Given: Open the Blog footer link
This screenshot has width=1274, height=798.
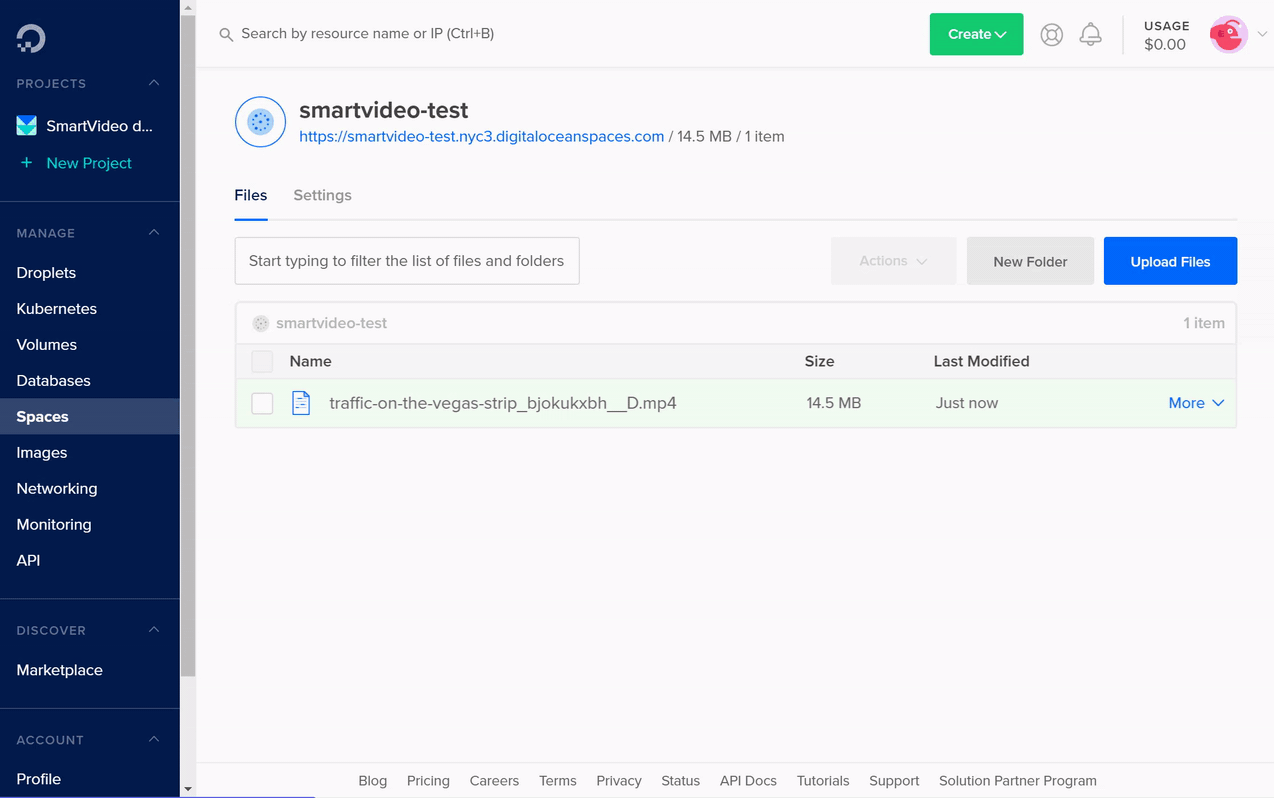Looking at the screenshot, I should [373, 781].
